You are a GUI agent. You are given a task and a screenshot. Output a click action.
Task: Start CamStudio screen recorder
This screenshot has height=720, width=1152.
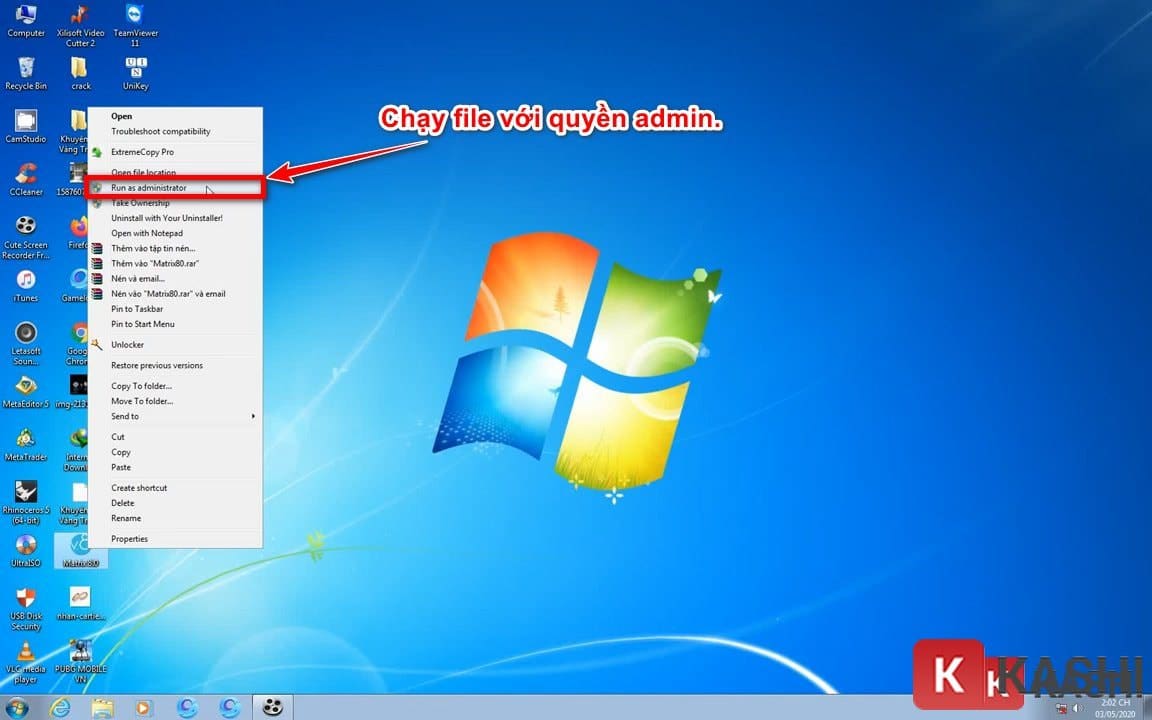click(x=25, y=125)
